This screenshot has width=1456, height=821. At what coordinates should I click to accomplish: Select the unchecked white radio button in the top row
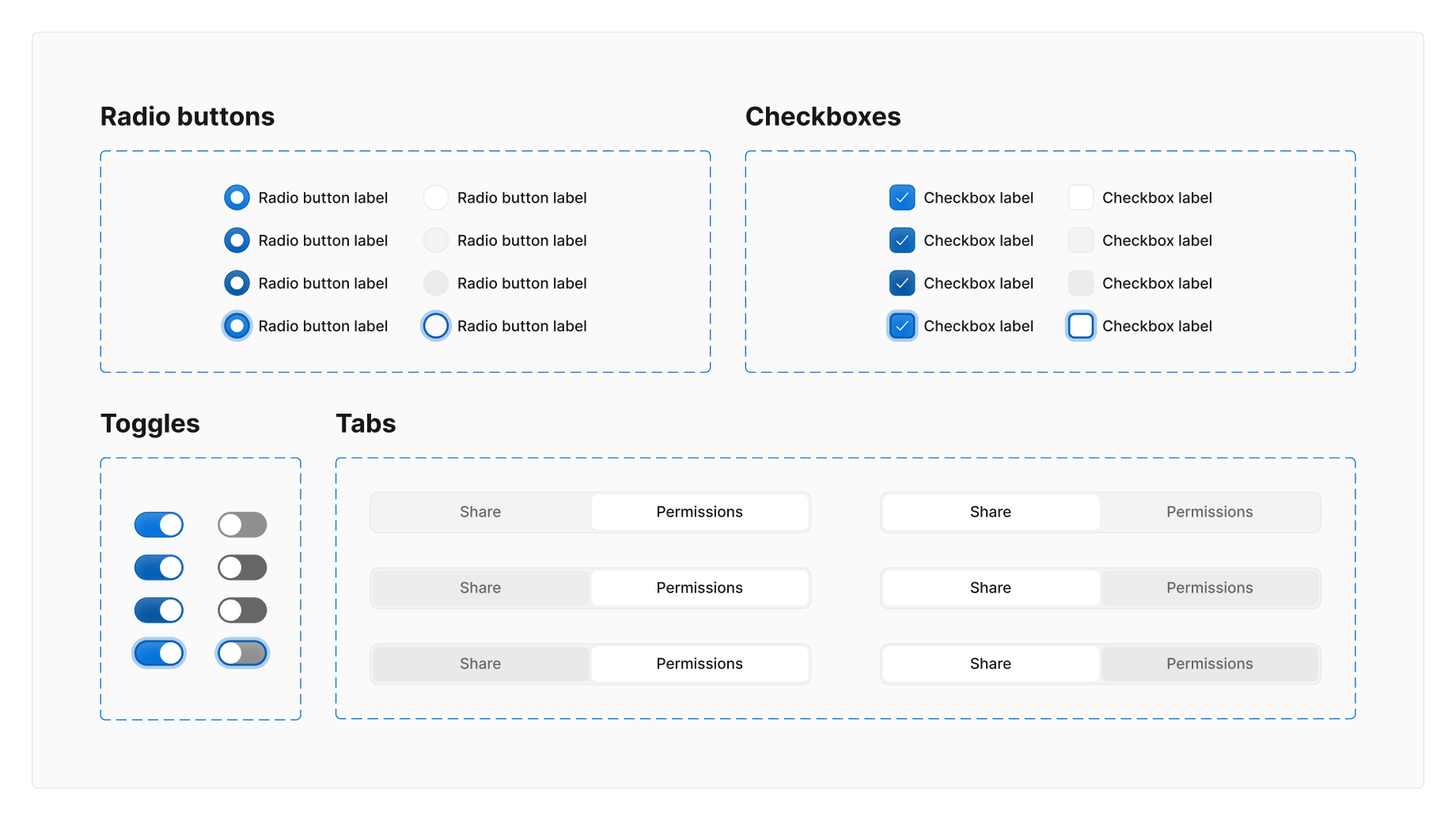point(436,198)
